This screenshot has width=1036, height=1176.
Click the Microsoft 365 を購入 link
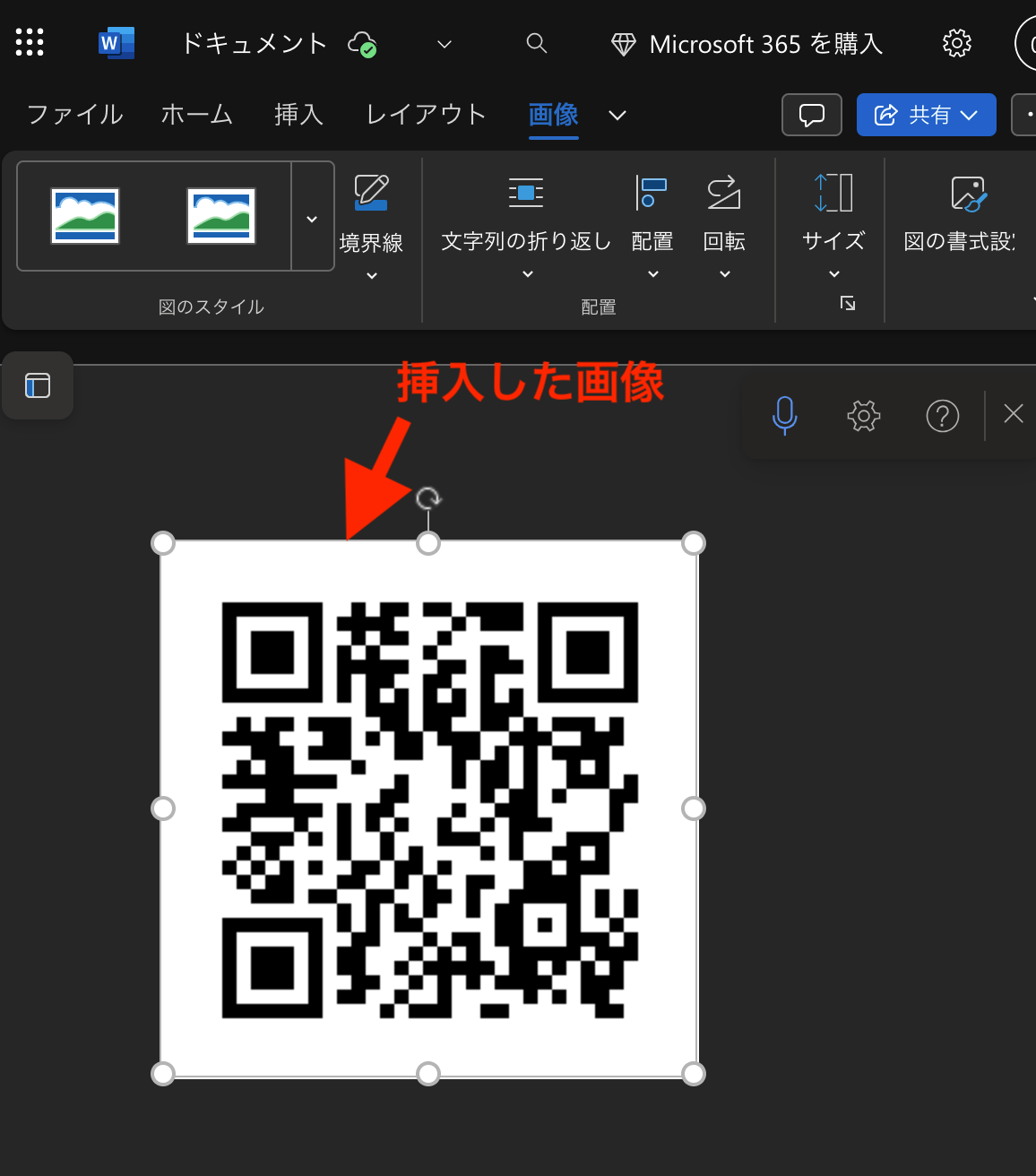pos(747,43)
